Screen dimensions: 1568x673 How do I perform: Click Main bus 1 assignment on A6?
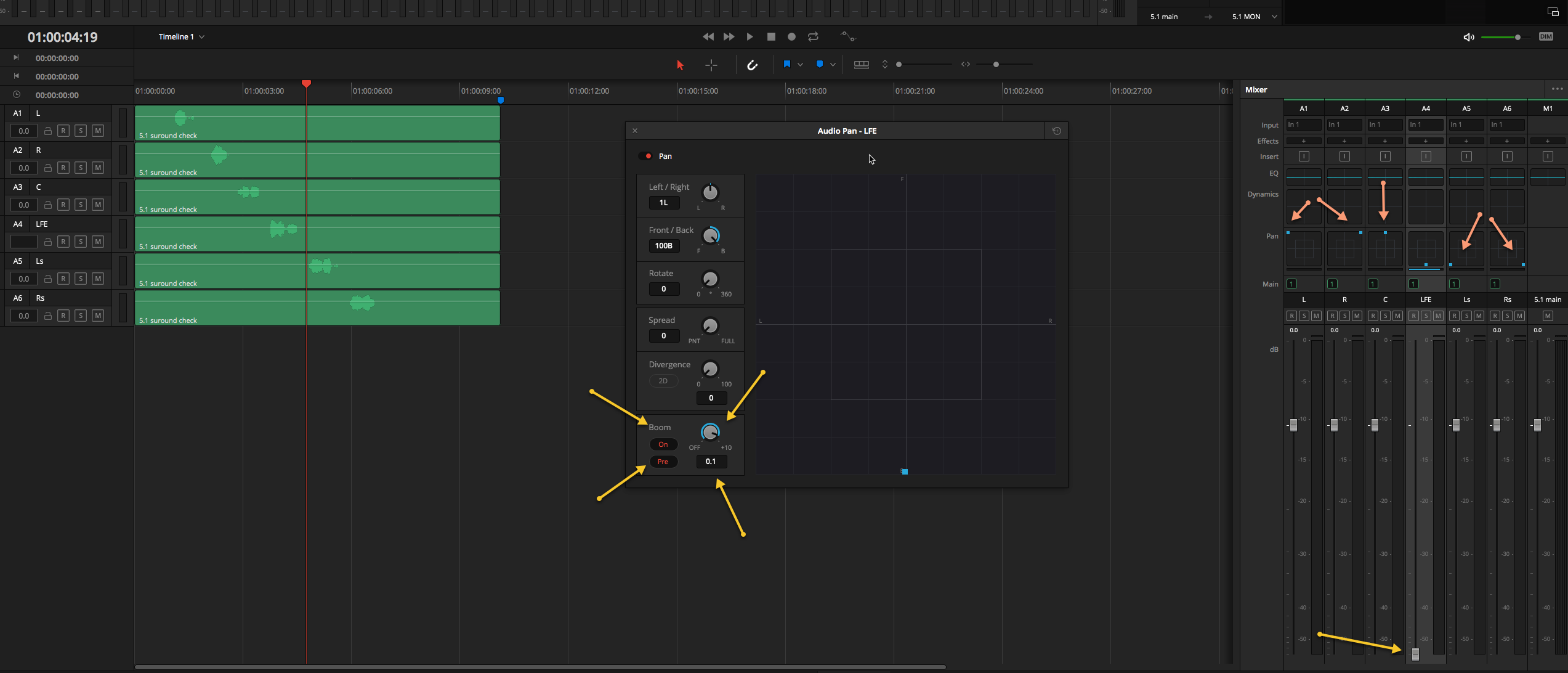pyautogui.click(x=1494, y=284)
